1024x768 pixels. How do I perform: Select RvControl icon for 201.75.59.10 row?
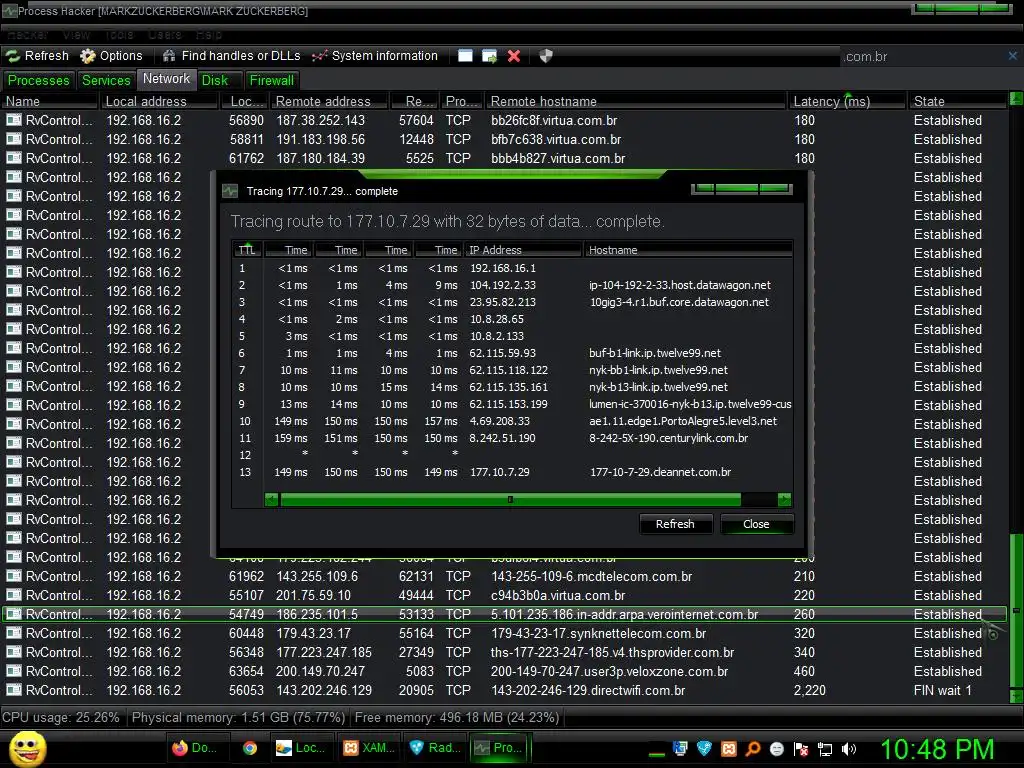click(14, 595)
